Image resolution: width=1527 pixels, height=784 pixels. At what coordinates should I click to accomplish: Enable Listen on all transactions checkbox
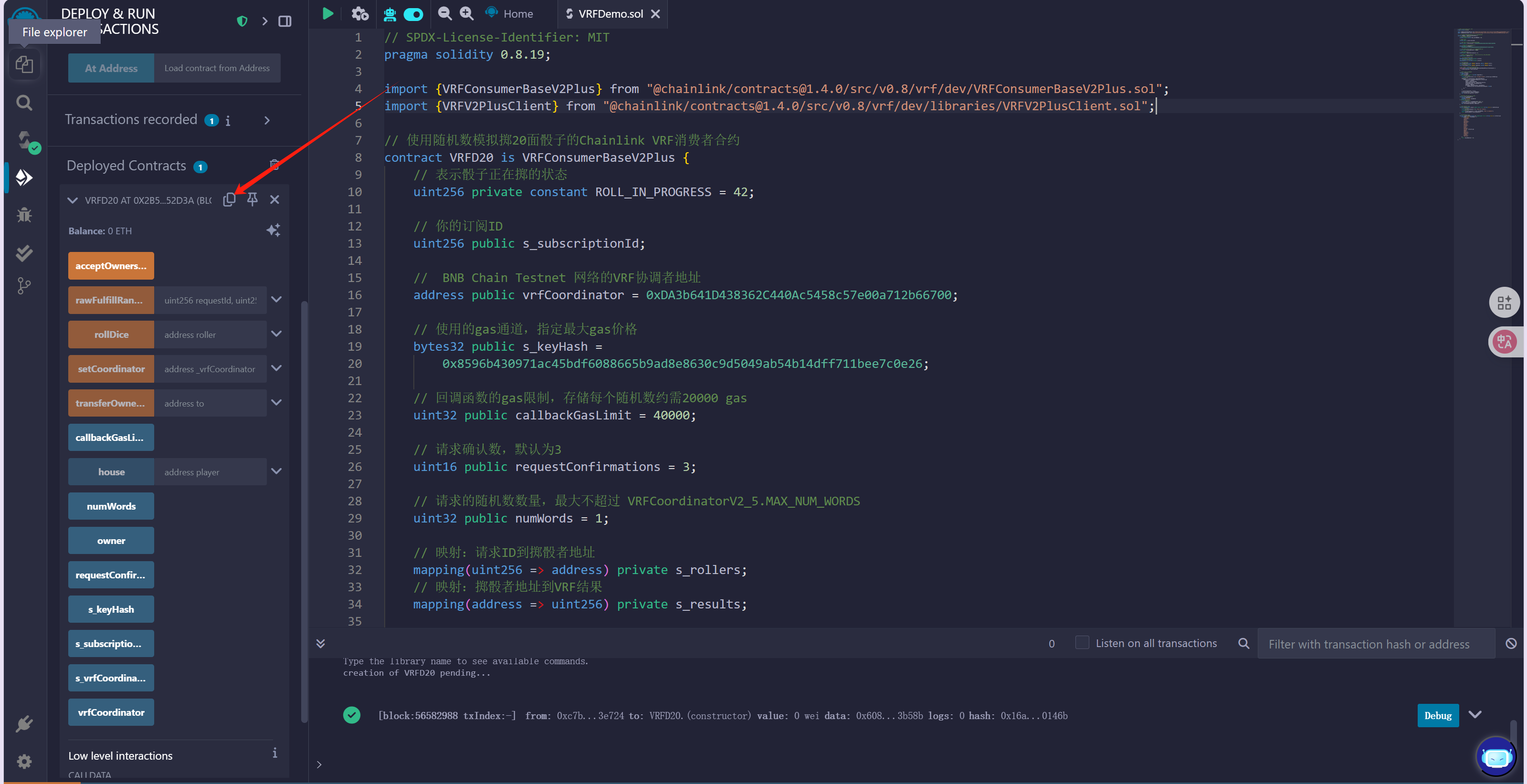click(1082, 642)
